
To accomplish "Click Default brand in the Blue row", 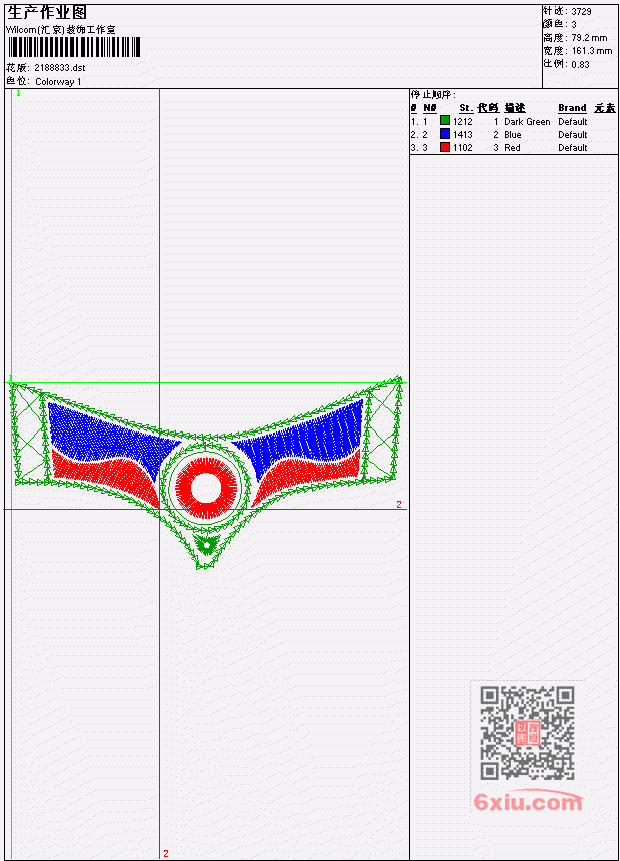I will pyautogui.click(x=573, y=135).
